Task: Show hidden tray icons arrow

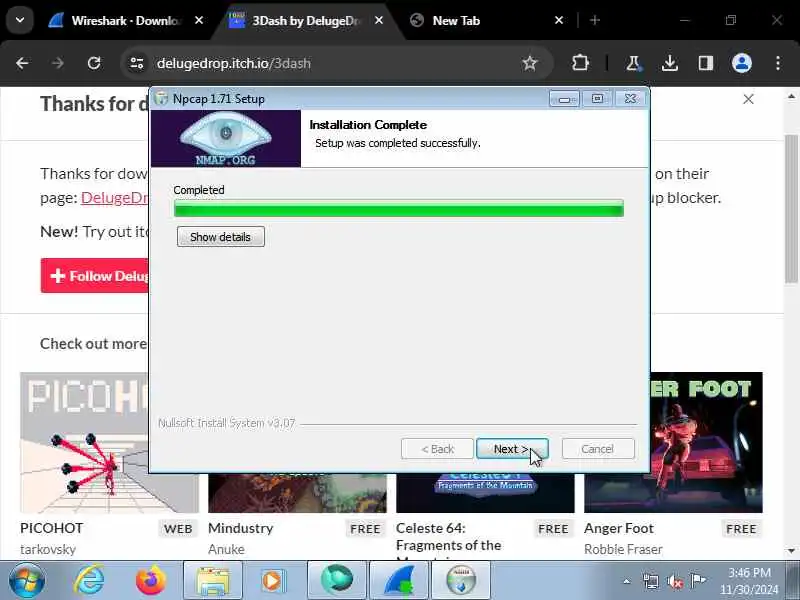Action: [x=627, y=581]
